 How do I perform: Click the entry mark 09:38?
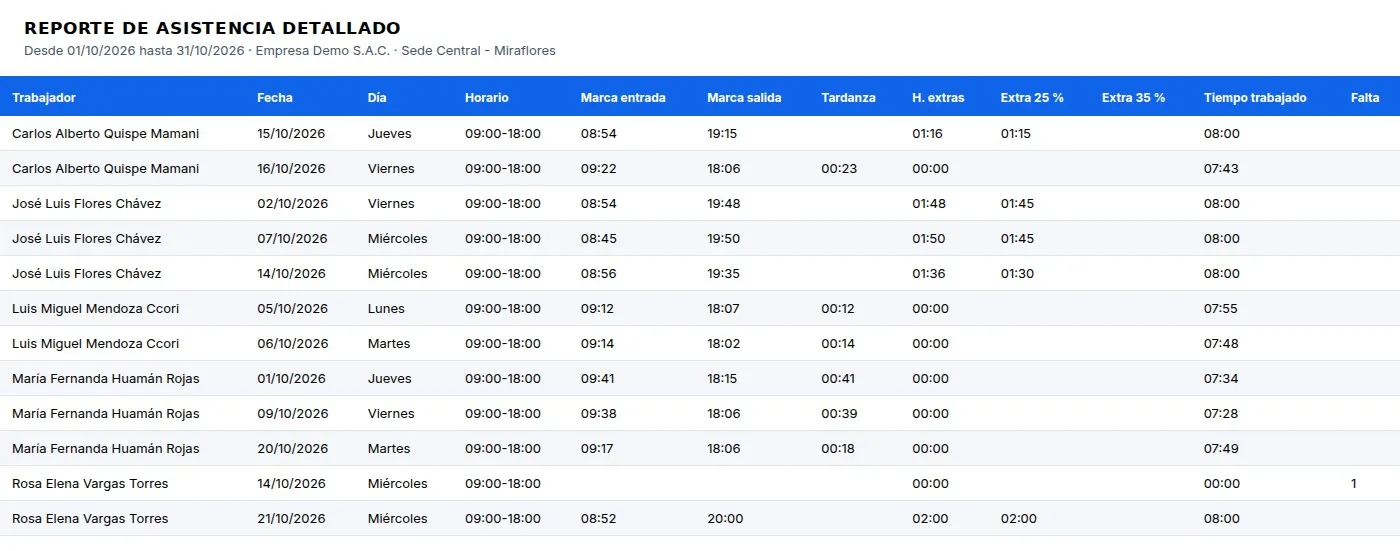(598, 414)
